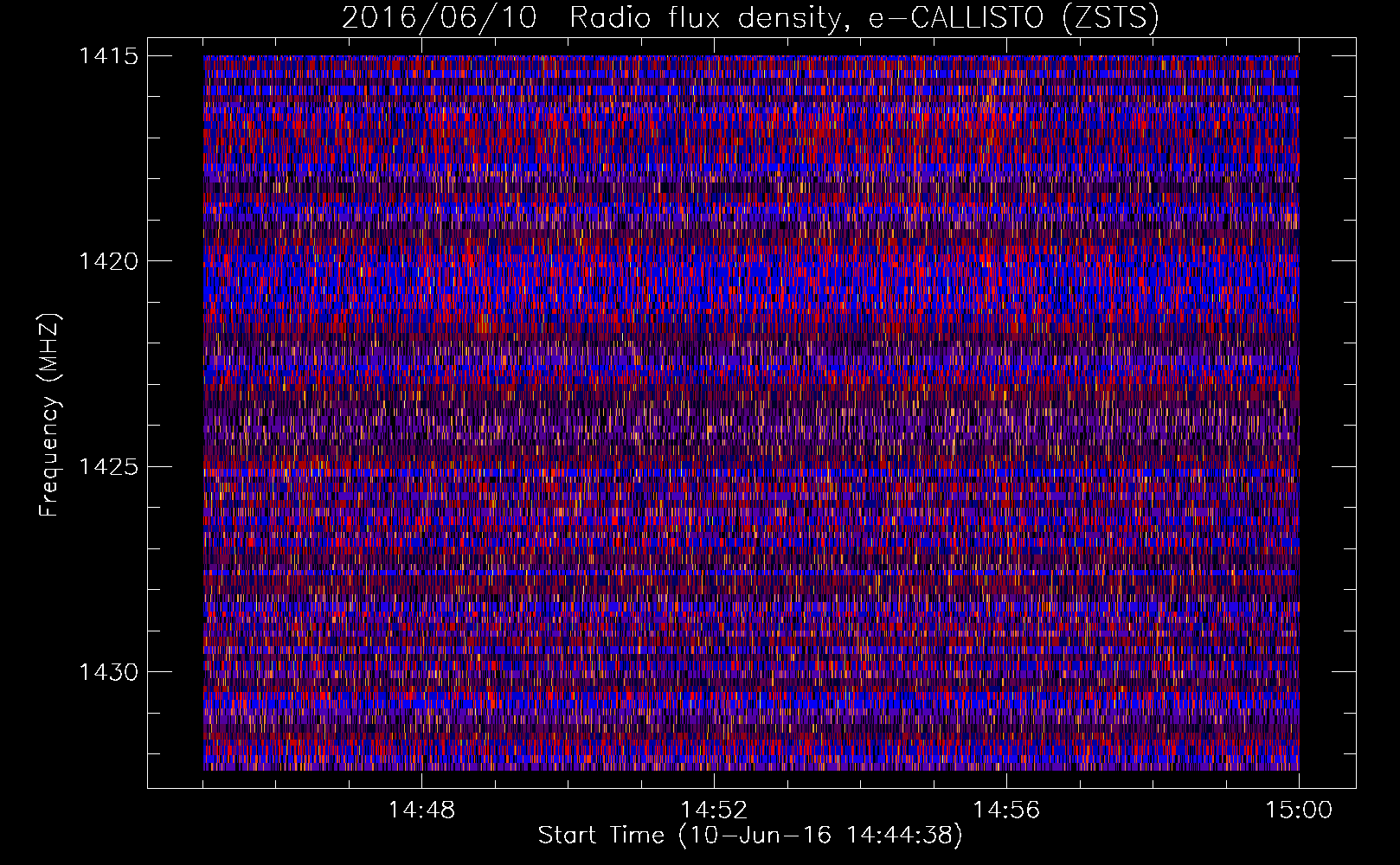Viewport: 1400px width, 865px height.
Task: Click the 1430 frequency tick label
Action: [x=108, y=672]
